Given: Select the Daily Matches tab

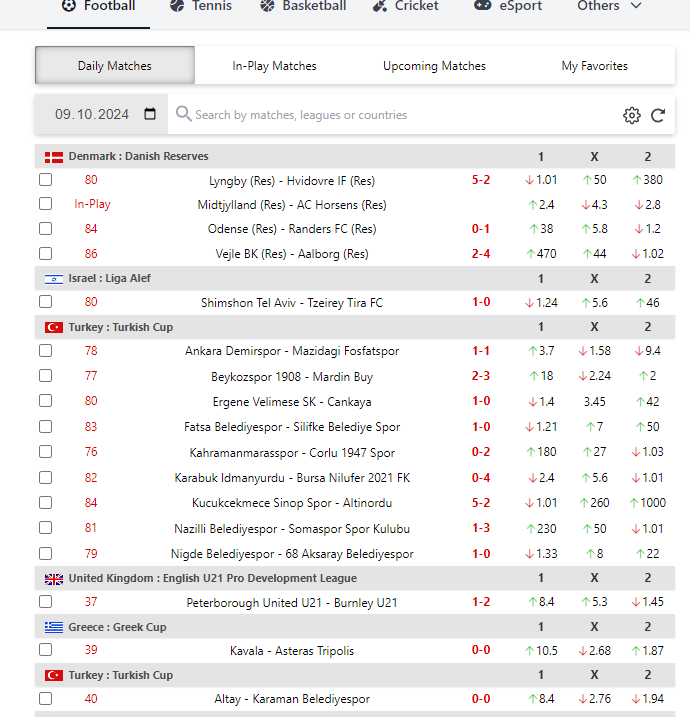Looking at the screenshot, I should click(x=115, y=65).
